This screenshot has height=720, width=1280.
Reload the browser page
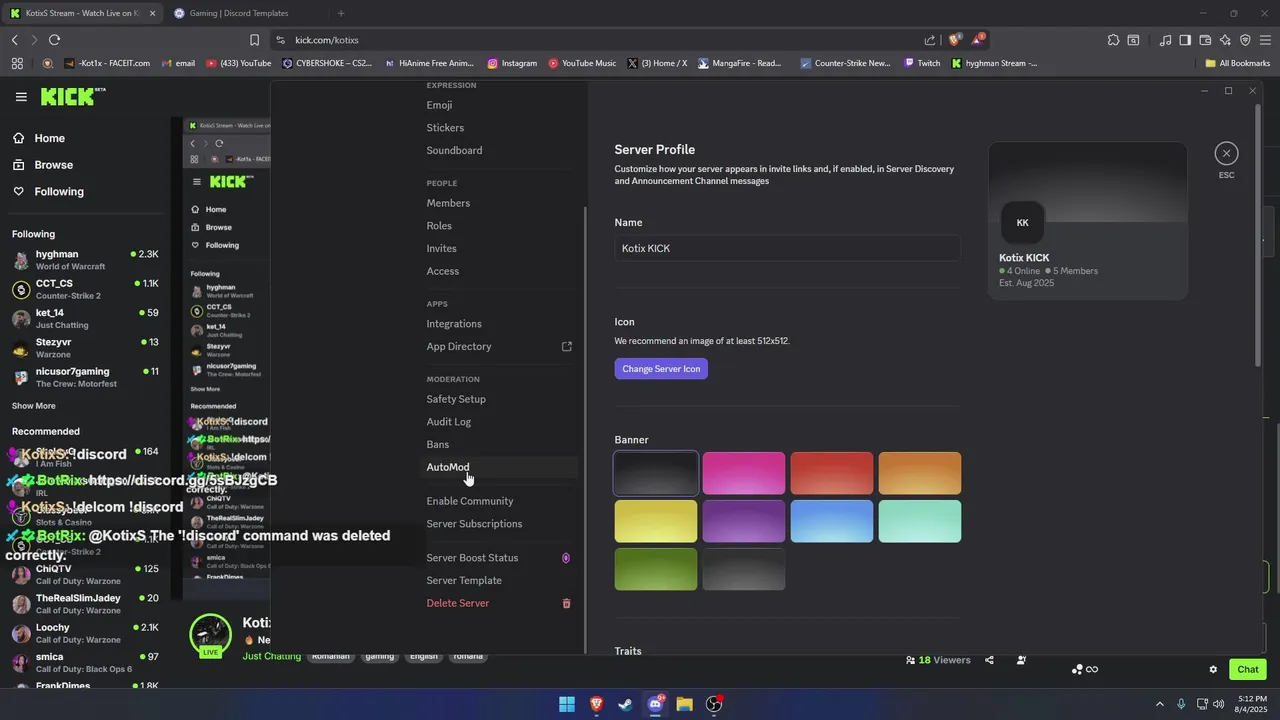(54, 40)
